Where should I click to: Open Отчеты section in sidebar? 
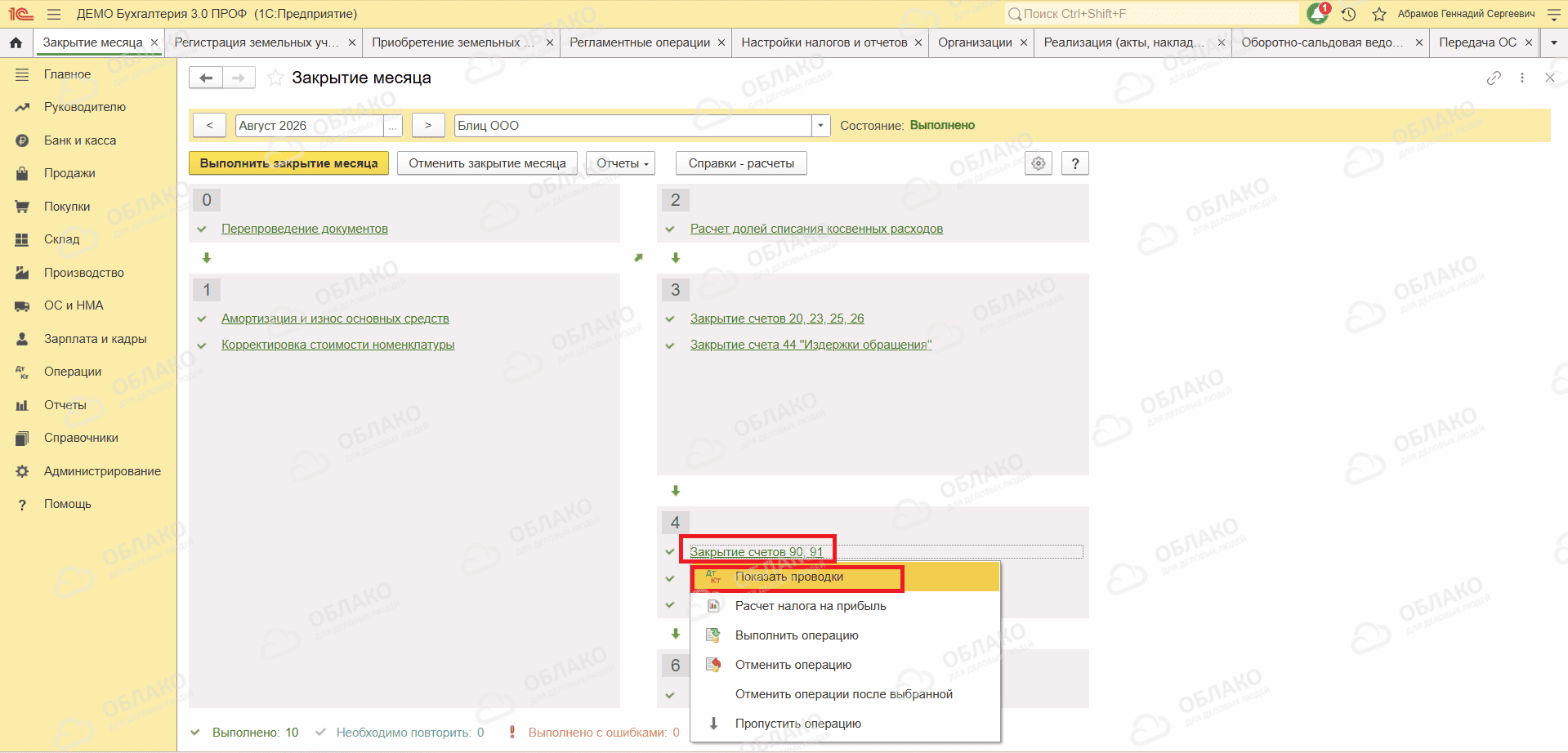[65, 405]
